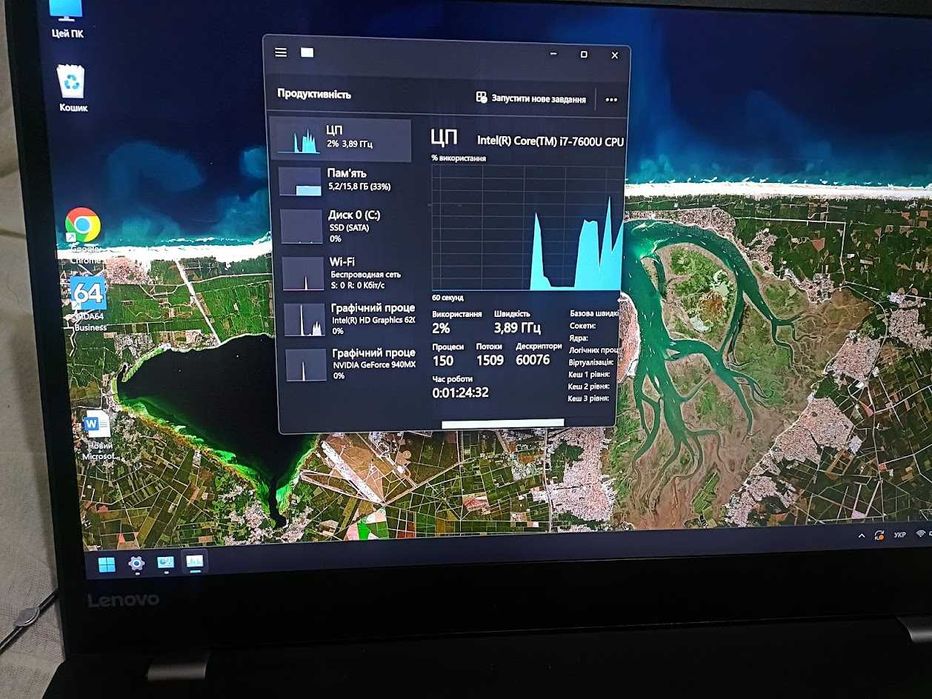Click the УКР language indicator
The width and height of the screenshot is (932, 699).
click(x=900, y=535)
